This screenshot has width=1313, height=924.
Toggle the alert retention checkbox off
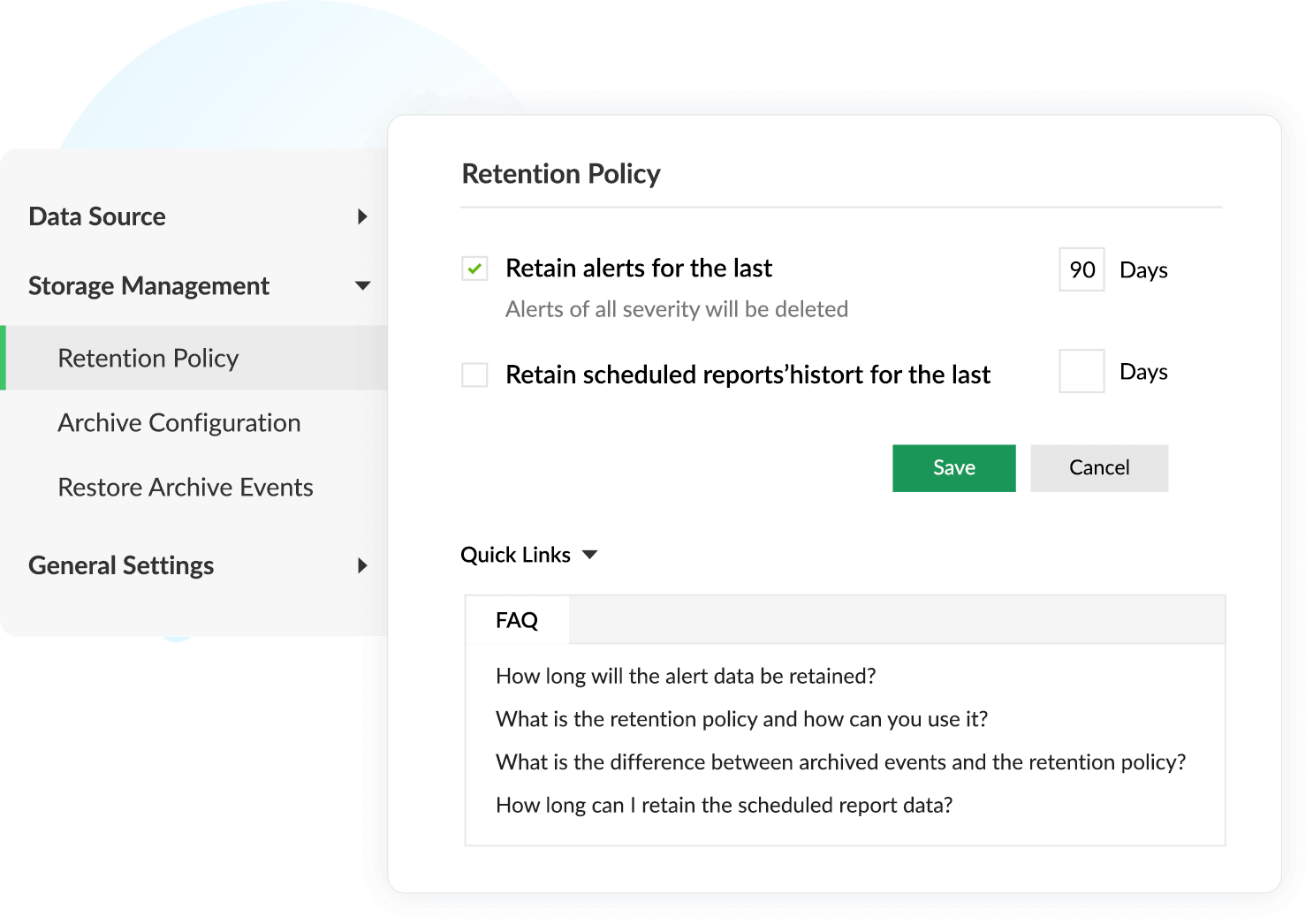coord(474,268)
